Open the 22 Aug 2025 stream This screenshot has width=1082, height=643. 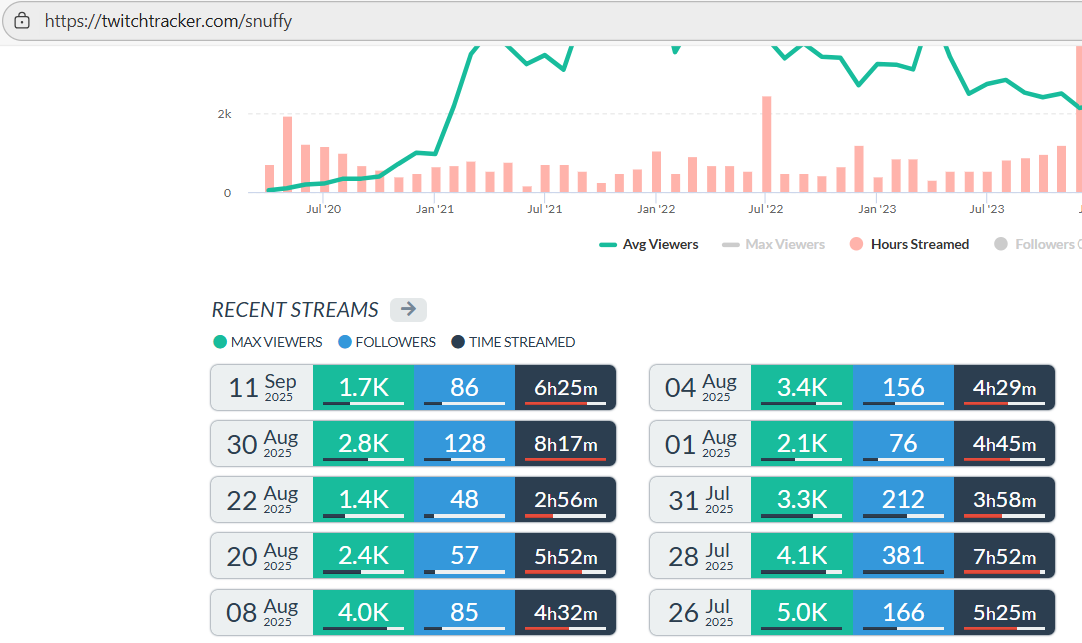click(413, 499)
